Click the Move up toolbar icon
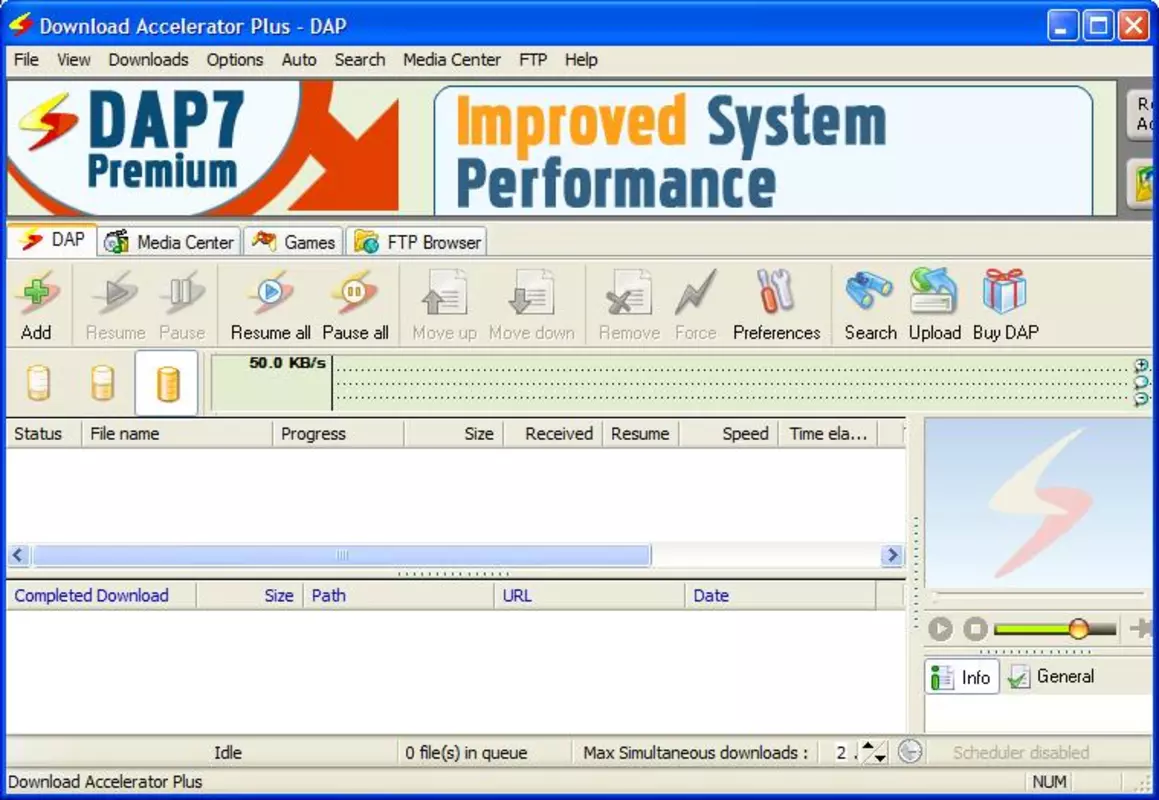The width and height of the screenshot is (1159, 800). pyautogui.click(x=444, y=305)
